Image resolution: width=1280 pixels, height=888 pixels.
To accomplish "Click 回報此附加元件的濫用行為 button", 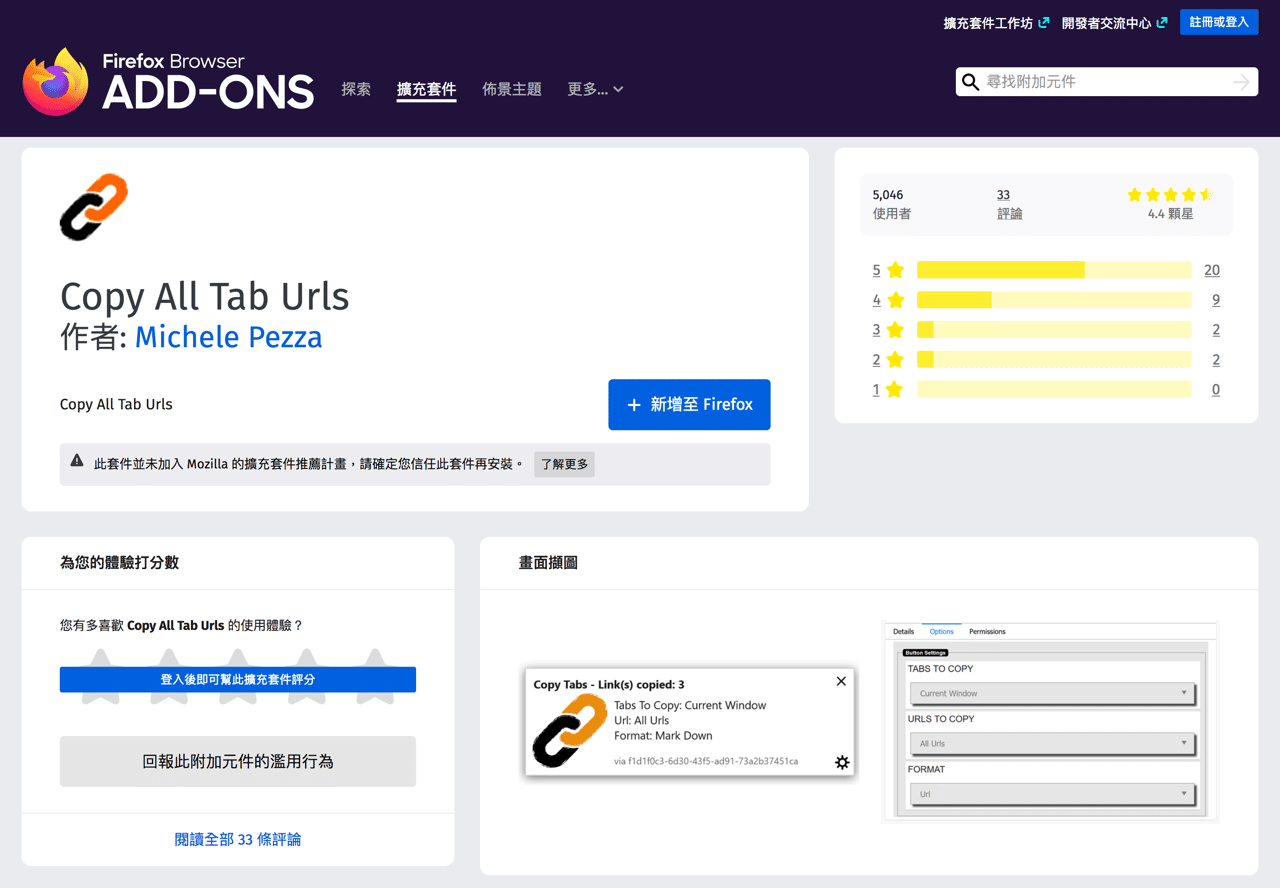I will pyautogui.click(x=237, y=761).
